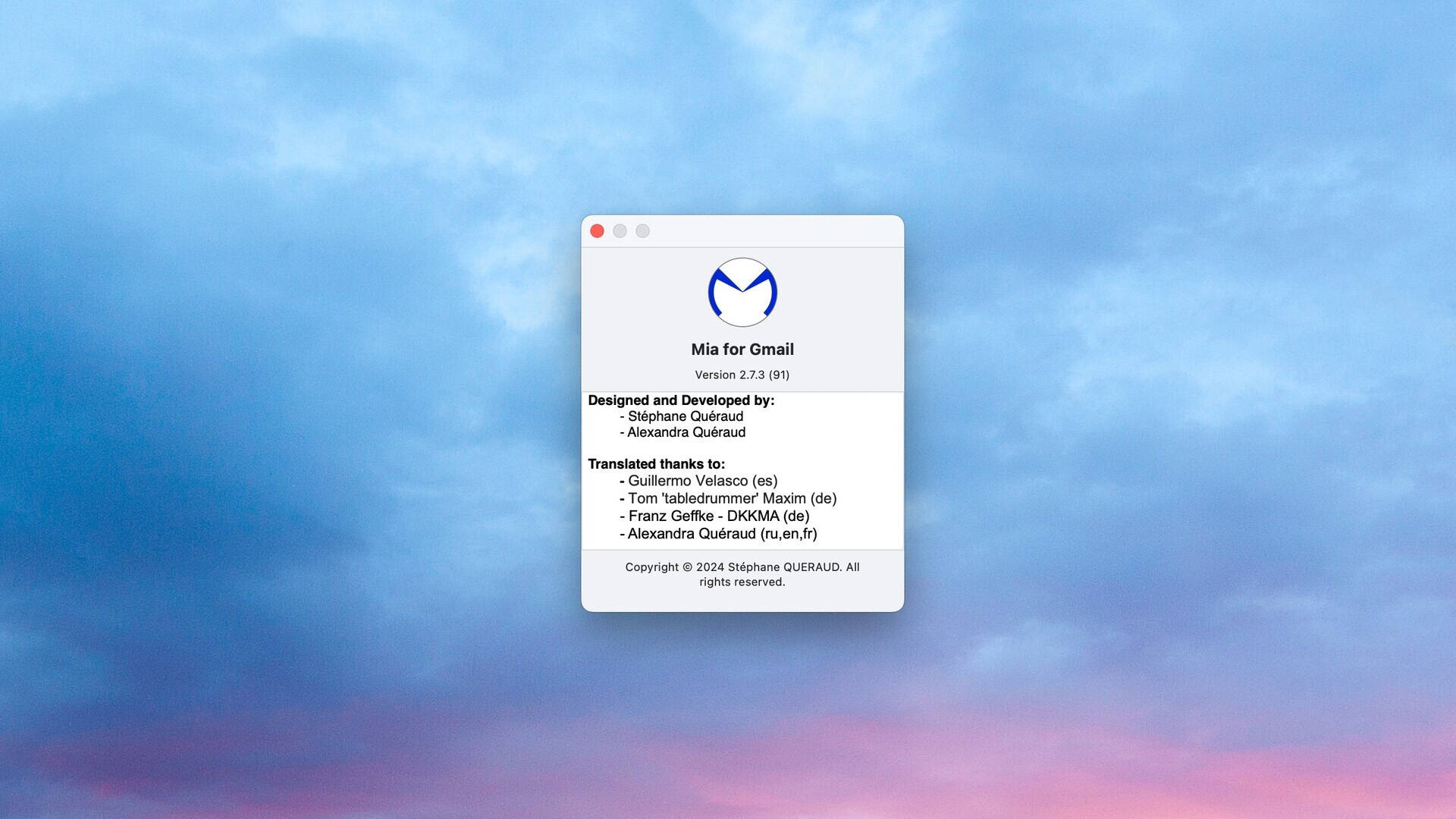
Task: Click the '- Stéphane Quéraud' credit line
Action: click(x=682, y=416)
